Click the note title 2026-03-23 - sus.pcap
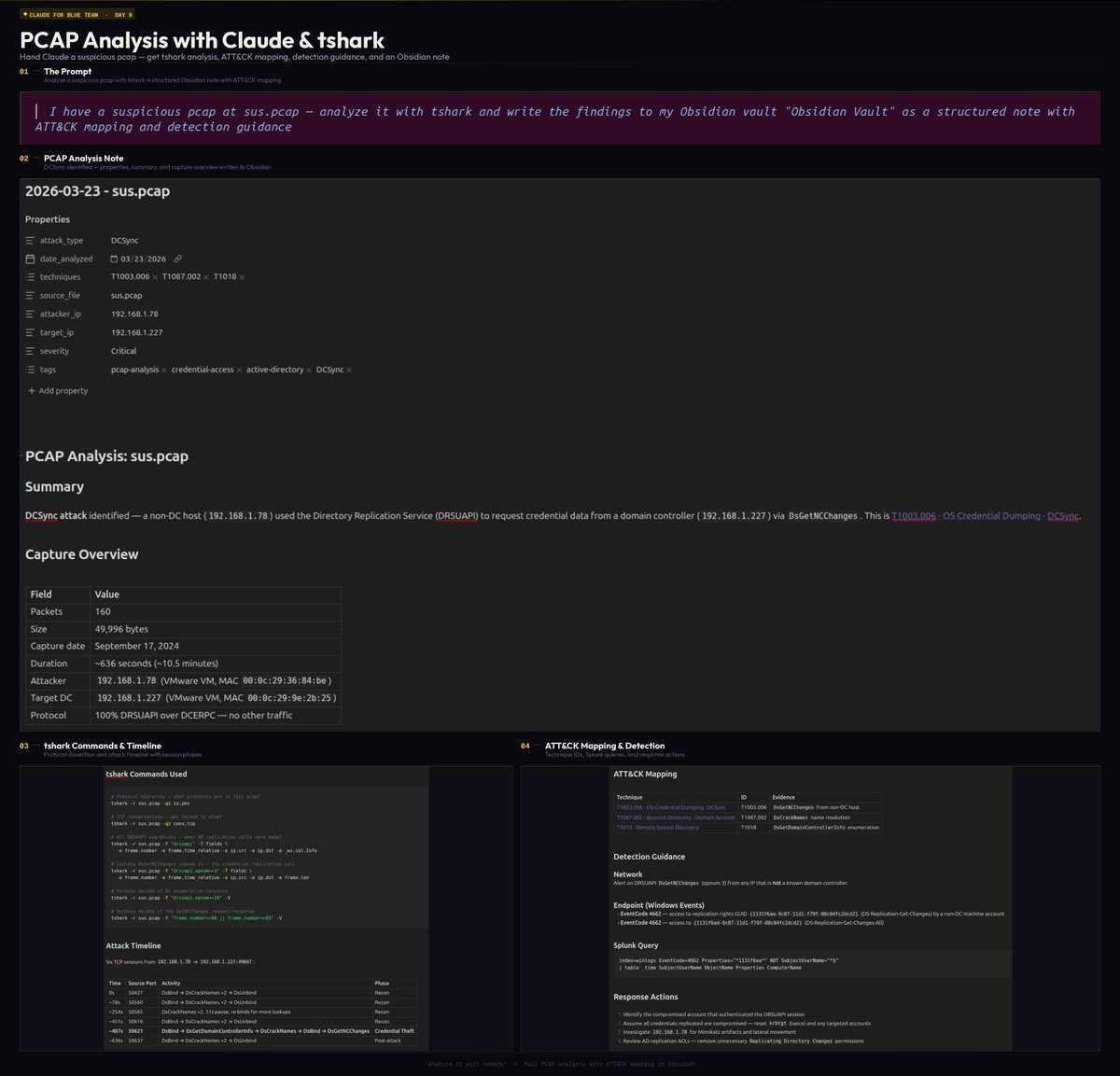1120x1076 pixels. point(97,191)
